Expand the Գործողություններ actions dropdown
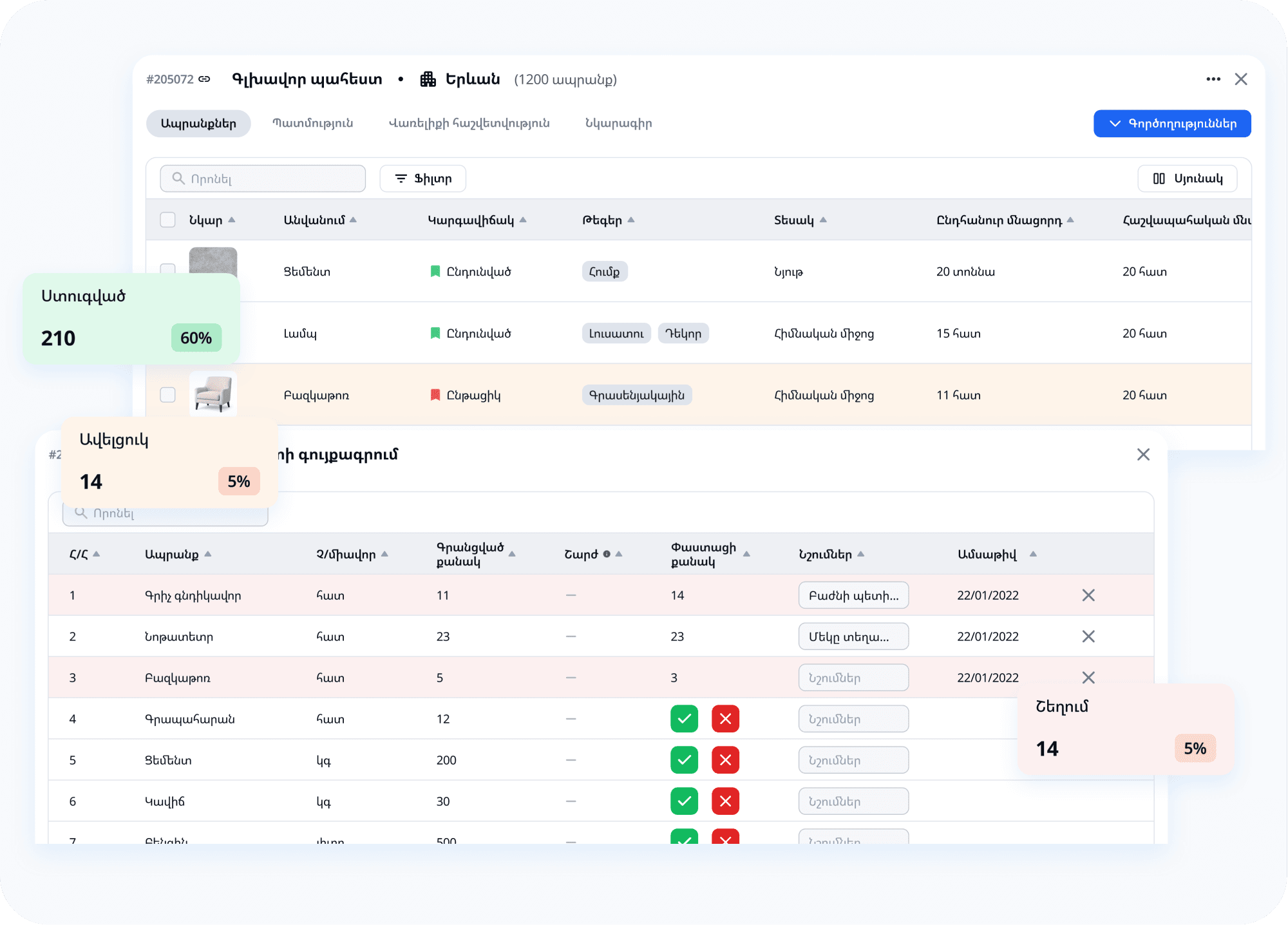The height and width of the screenshot is (925, 1288). point(1172,124)
